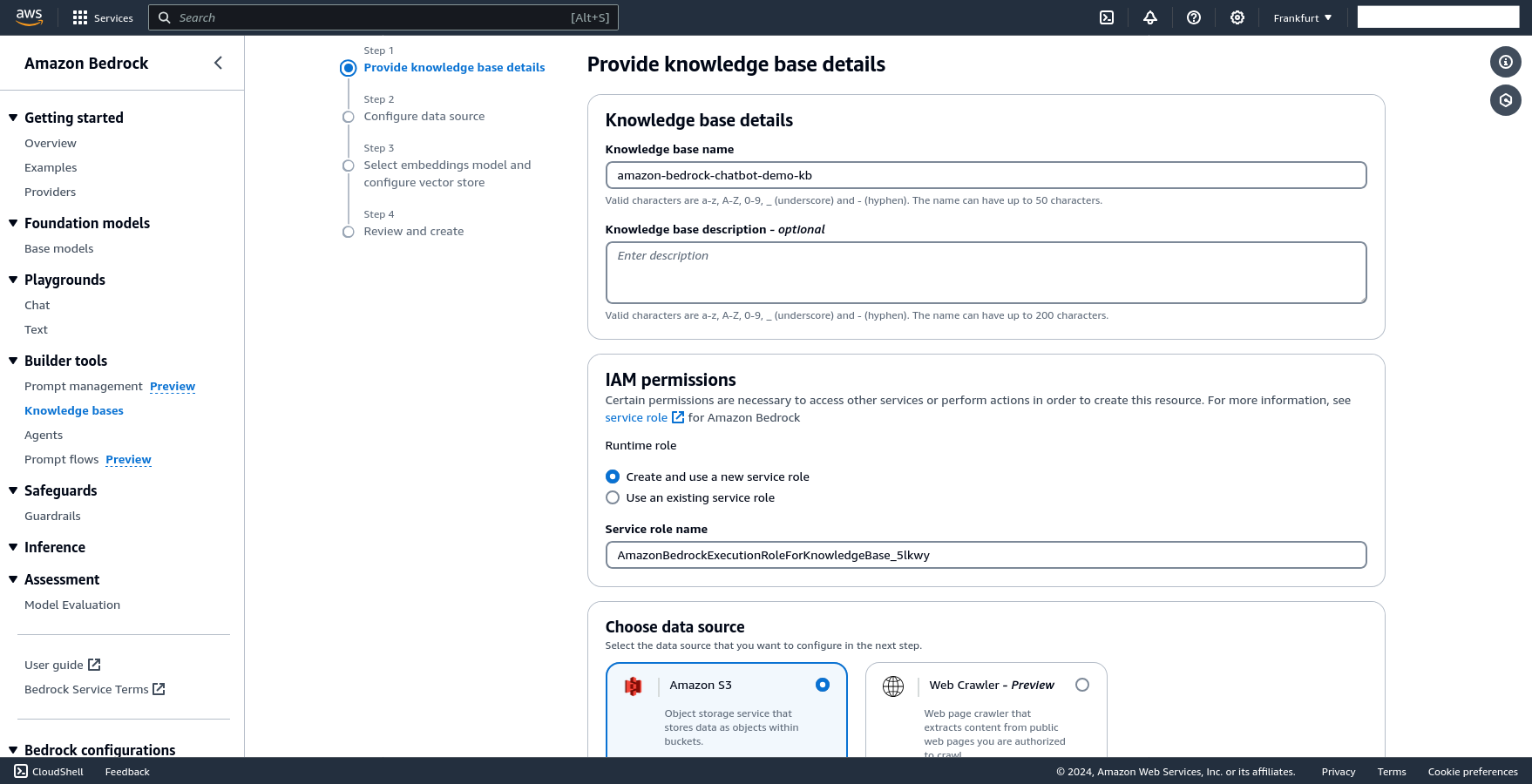Collapse the Getting started section

point(13,118)
